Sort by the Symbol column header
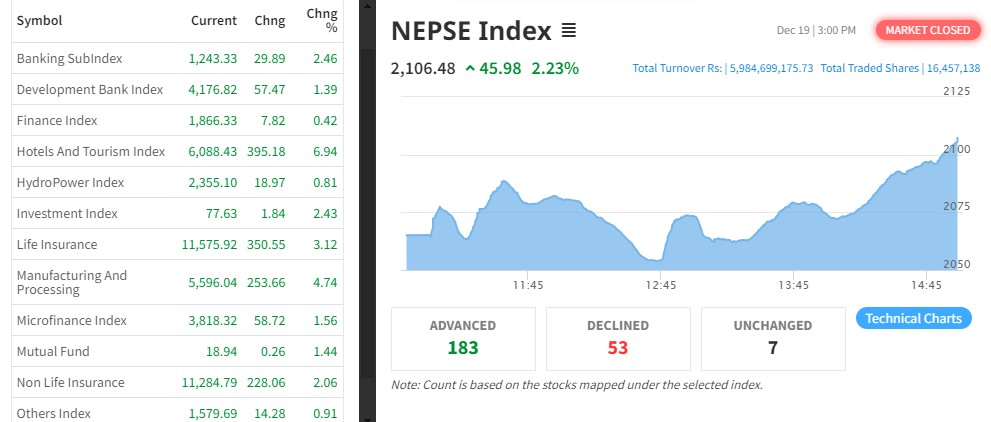 (x=38, y=20)
